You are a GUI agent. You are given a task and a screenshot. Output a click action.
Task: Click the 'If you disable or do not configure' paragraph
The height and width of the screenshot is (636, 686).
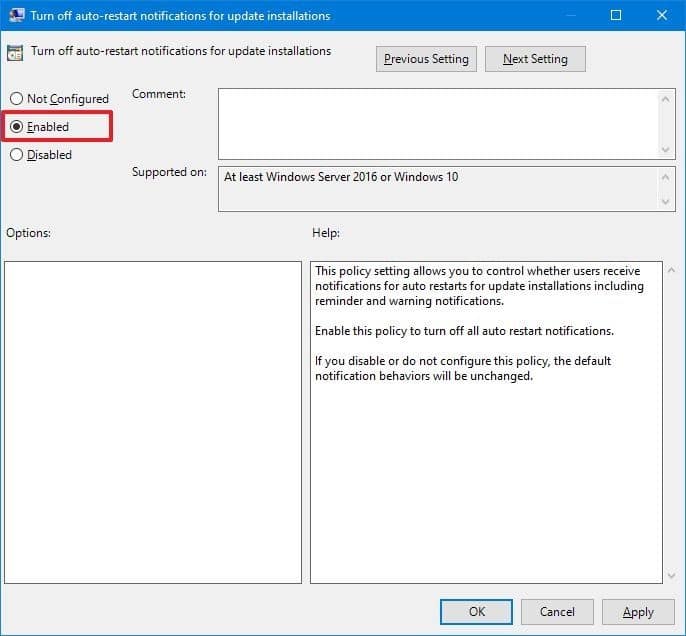point(463,368)
